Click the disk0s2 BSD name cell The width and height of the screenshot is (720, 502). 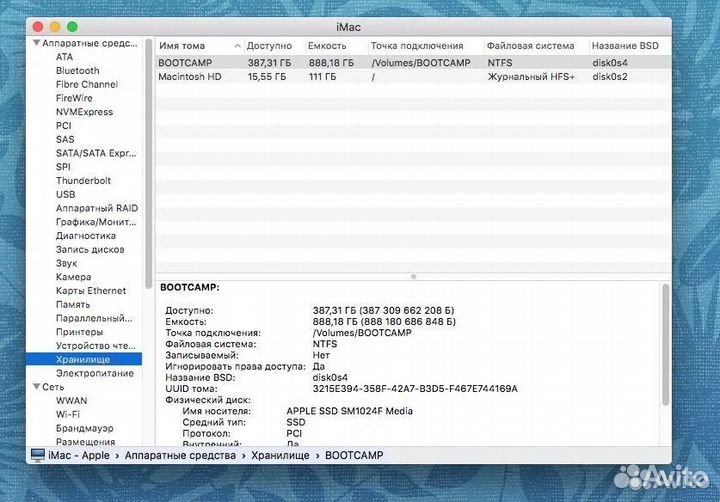[x=610, y=77]
